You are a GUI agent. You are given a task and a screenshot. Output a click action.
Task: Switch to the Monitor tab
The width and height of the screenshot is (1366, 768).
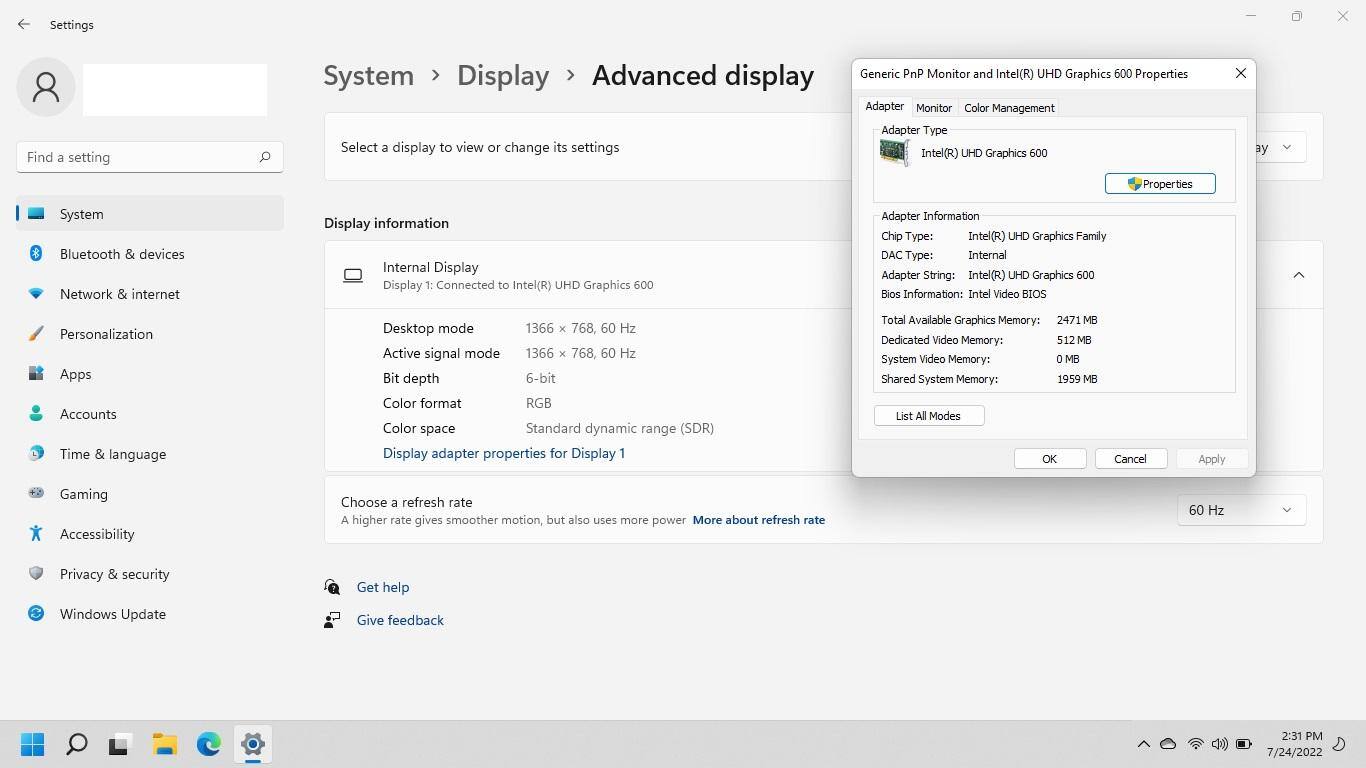[x=933, y=108]
